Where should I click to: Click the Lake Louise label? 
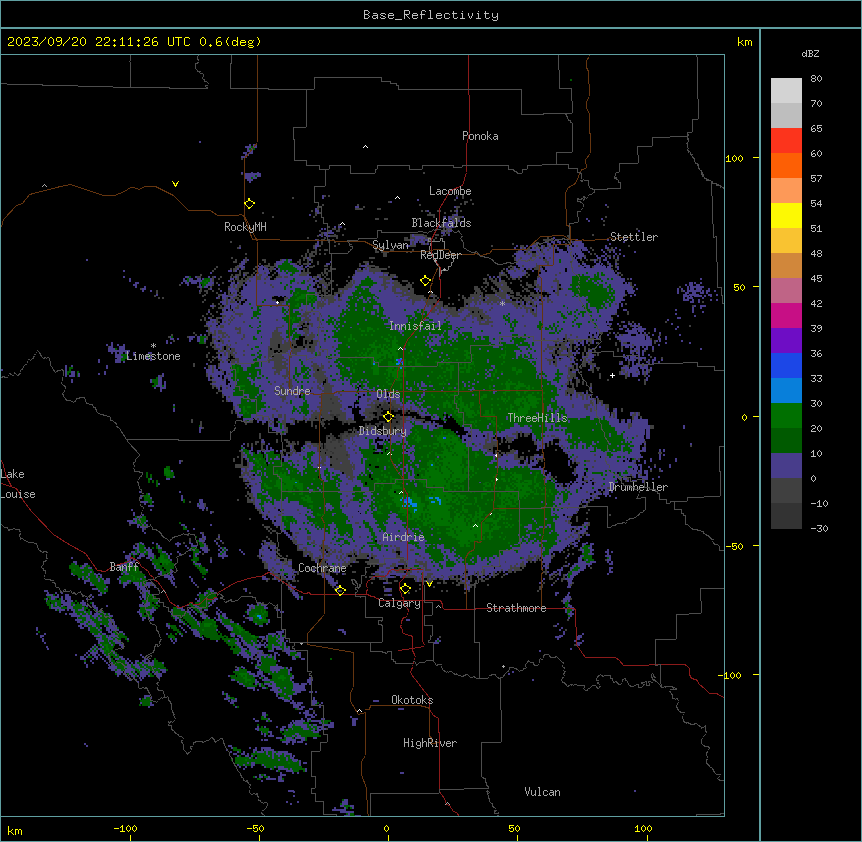tap(18, 484)
